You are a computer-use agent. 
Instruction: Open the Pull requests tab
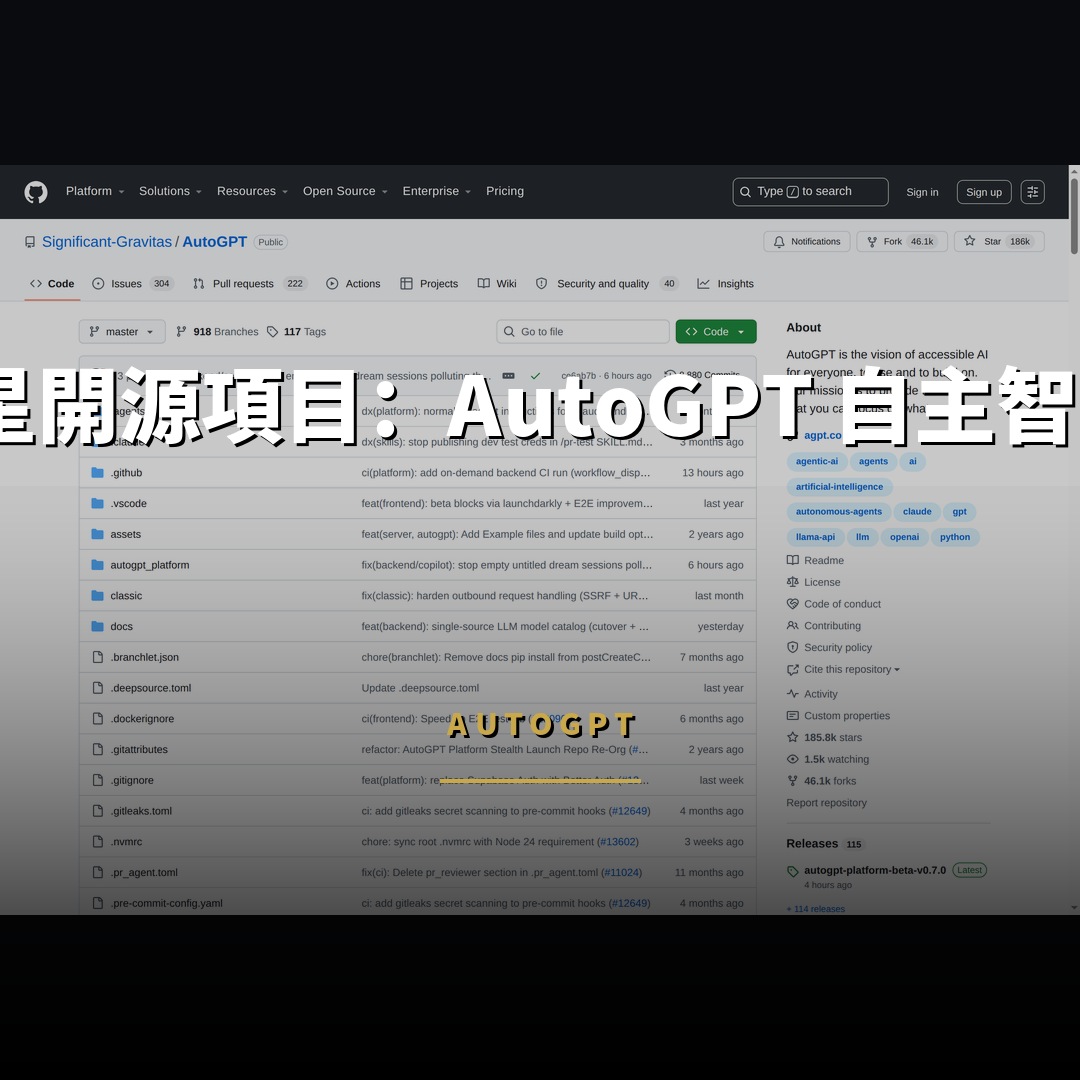tap(249, 284)
